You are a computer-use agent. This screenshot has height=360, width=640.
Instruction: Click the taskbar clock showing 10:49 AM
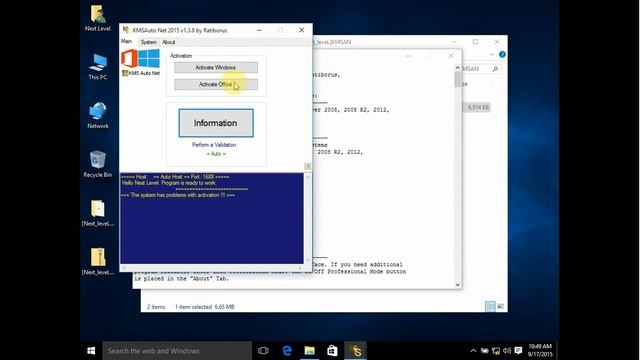[540, 351]
